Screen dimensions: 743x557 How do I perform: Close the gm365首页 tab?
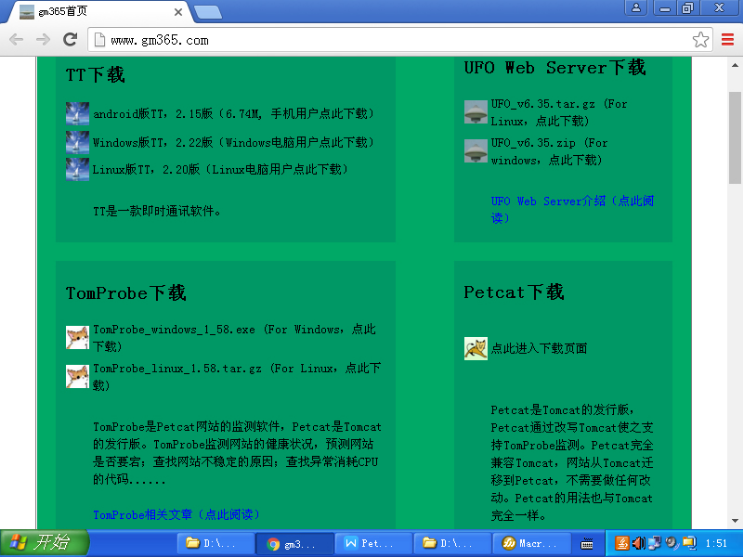pyautogui.click(x=178, y=12)
